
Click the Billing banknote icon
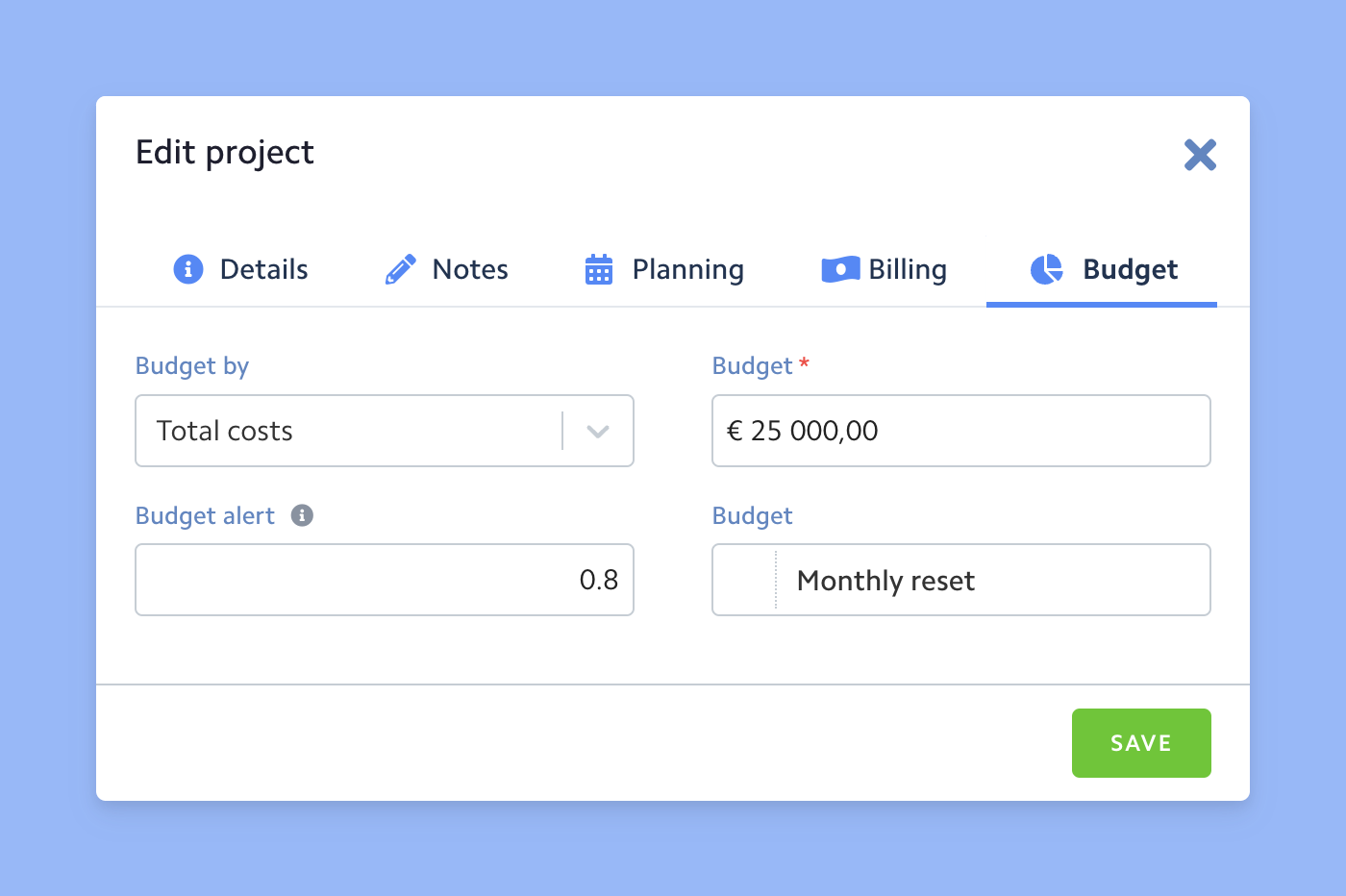pyautogui.click(x=840, y=269)
